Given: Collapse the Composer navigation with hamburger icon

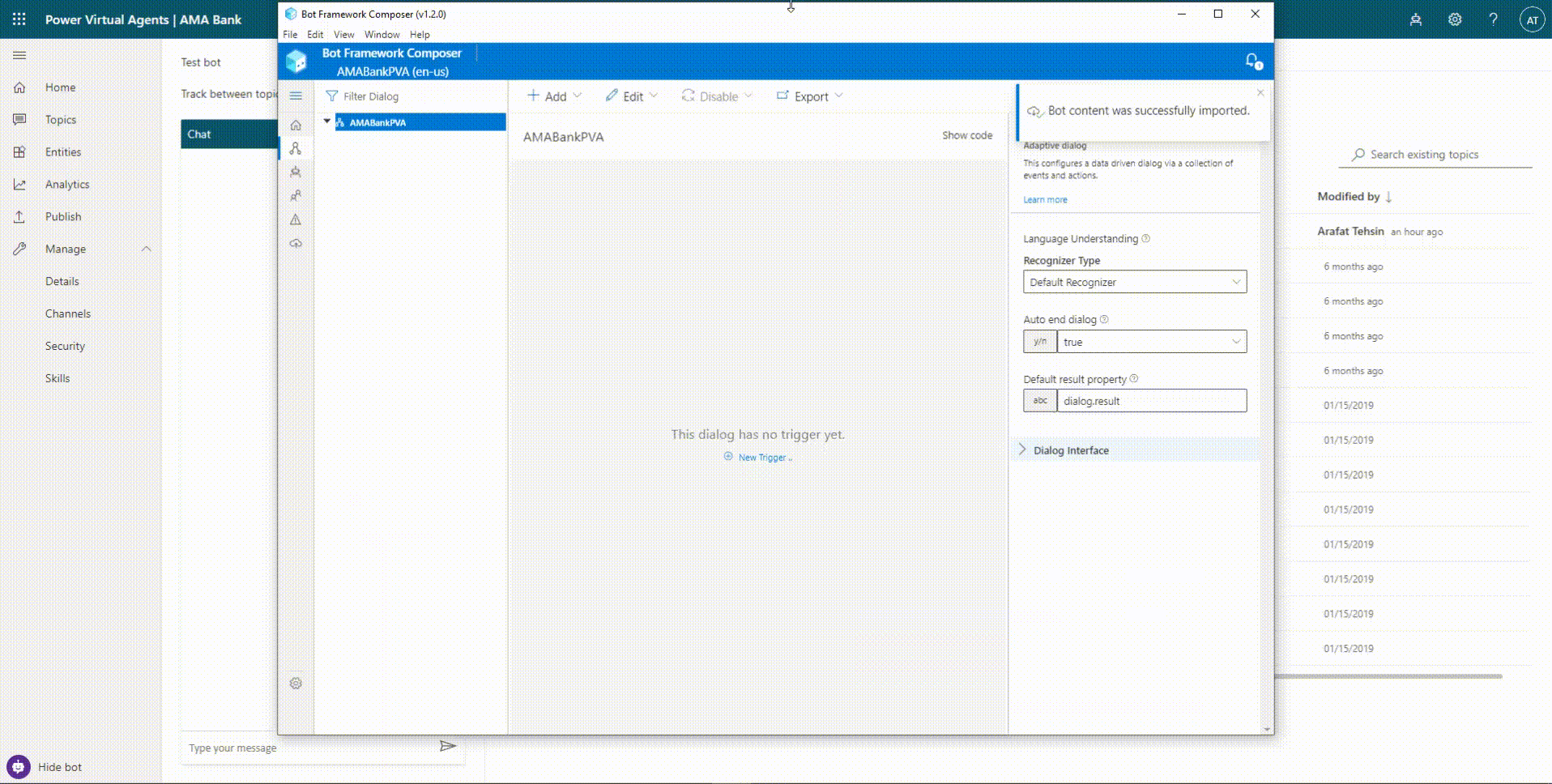Looking at the screenshot, I should (x=296, y=96).
